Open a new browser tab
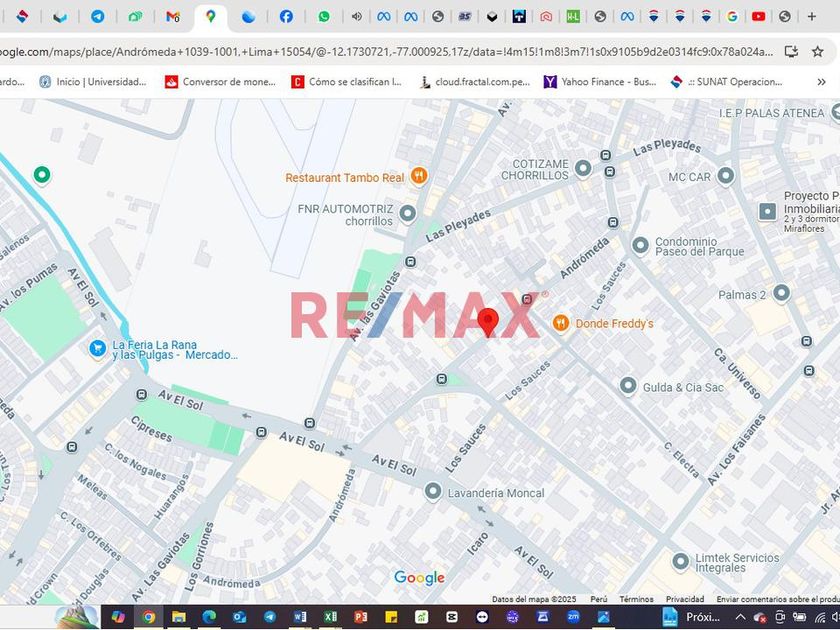 (811, 17)
